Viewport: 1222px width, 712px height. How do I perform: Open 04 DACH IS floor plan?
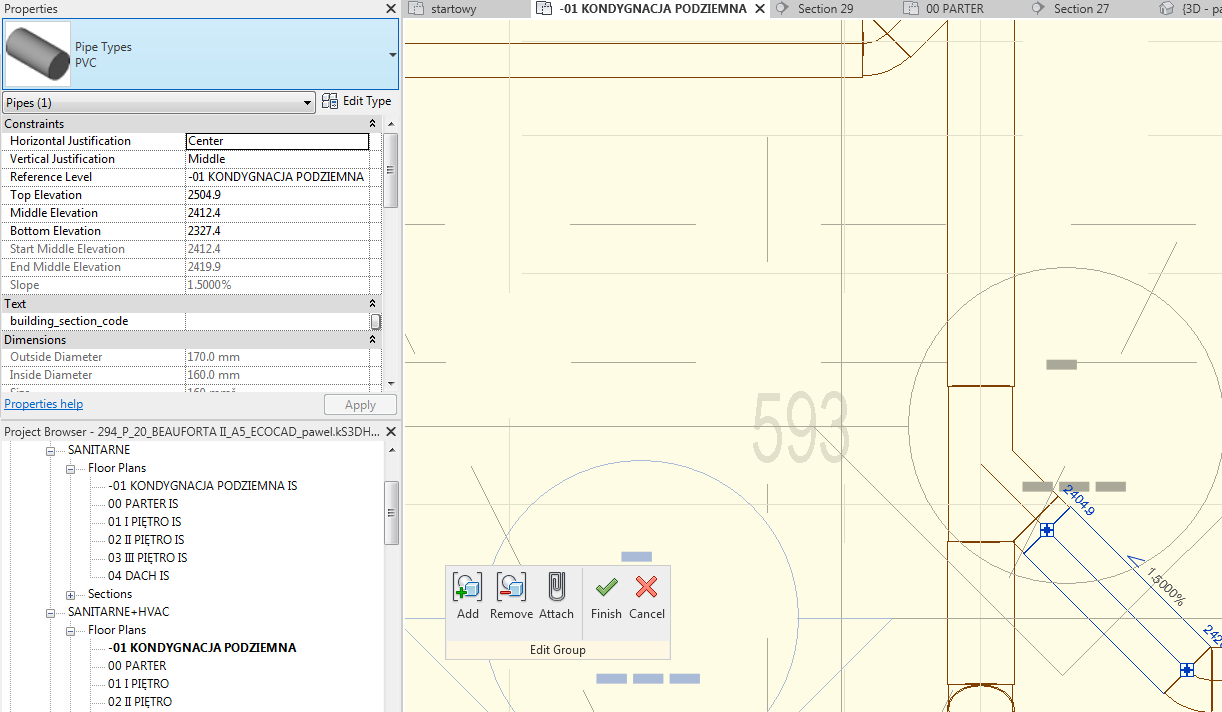pyautogui.click(x=139, y=576)
